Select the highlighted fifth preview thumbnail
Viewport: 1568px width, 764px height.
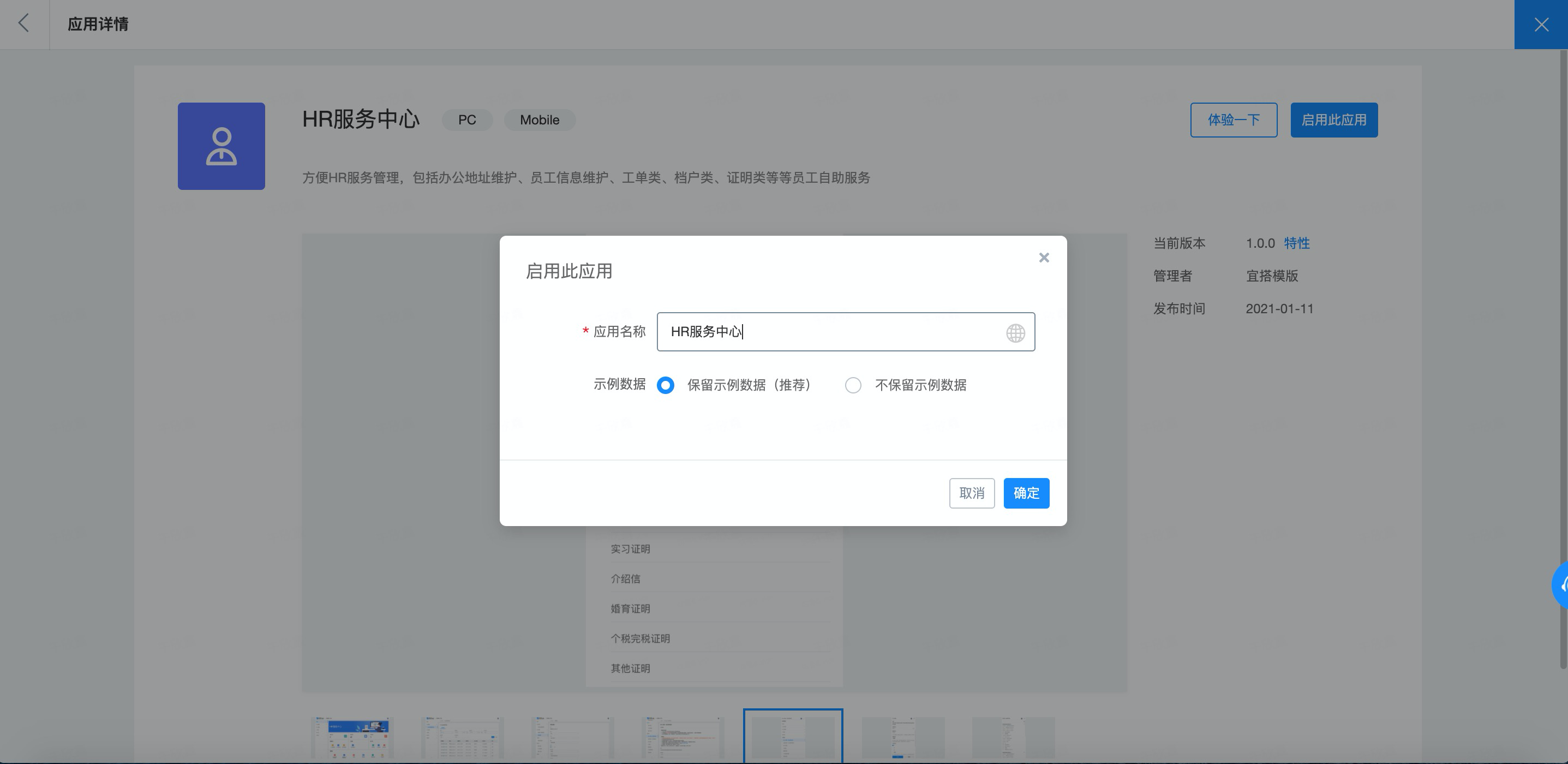coord(793,737)
